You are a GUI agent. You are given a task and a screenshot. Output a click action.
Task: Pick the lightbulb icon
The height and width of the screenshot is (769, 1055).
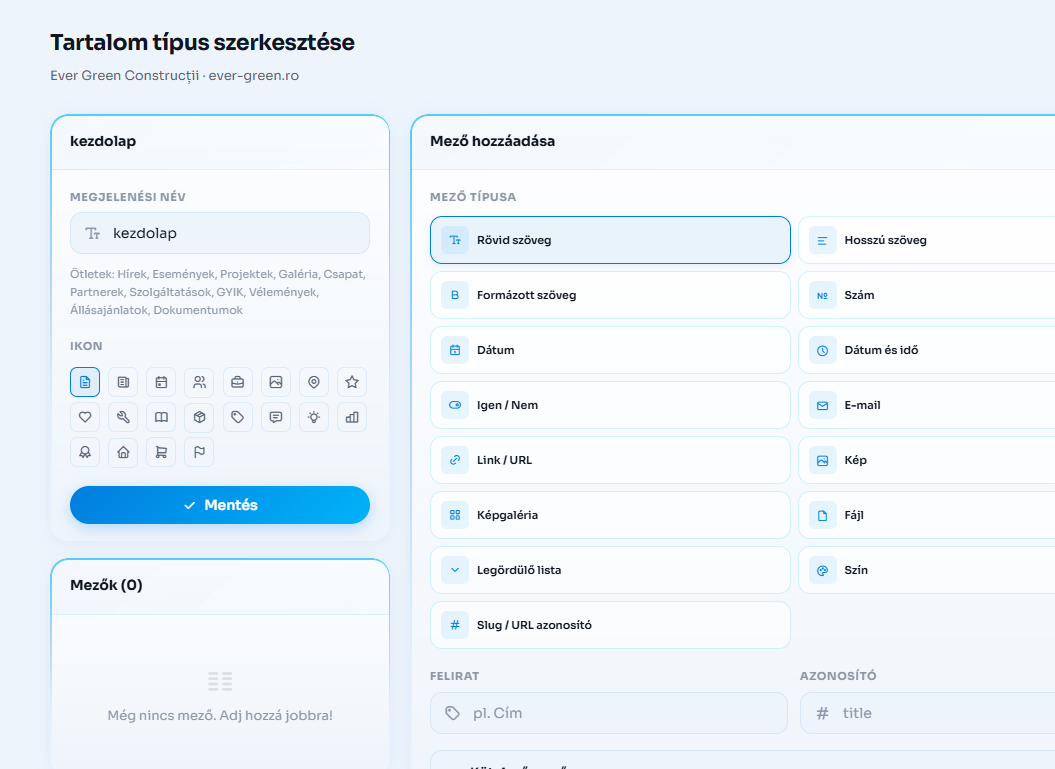(x=314, y=417)
